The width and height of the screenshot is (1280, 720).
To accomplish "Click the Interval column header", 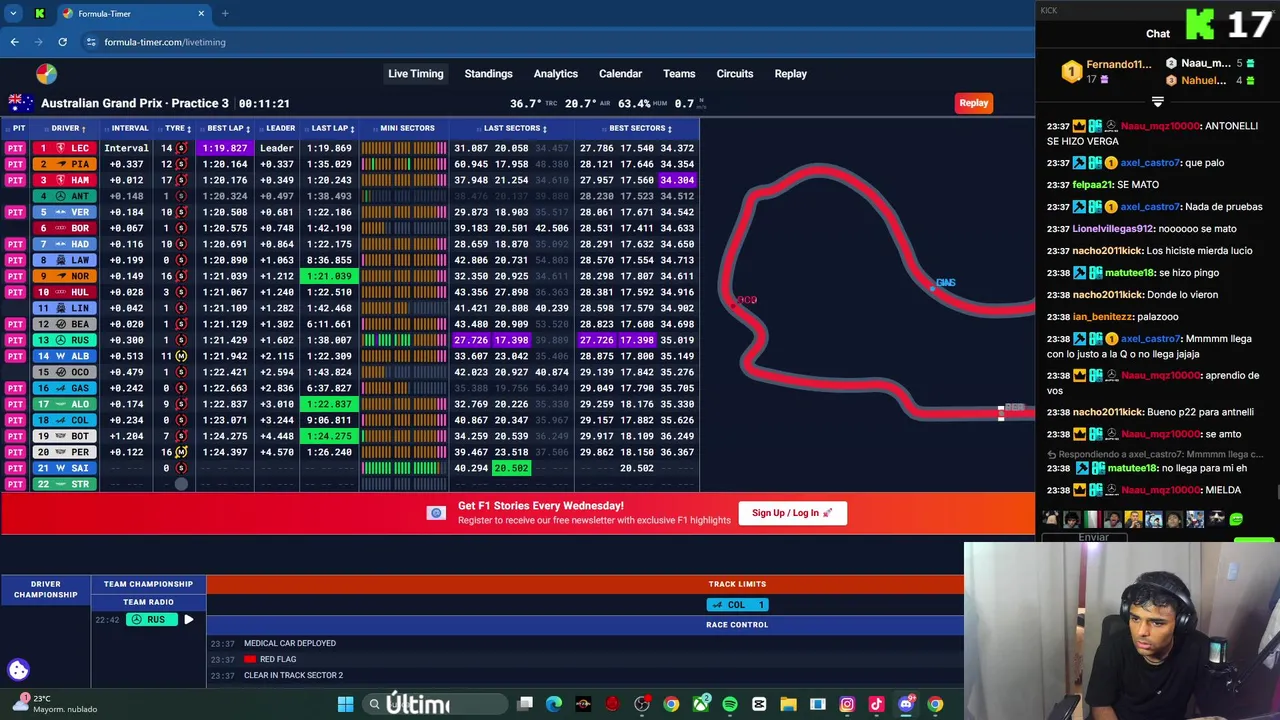I will click(x=130, y=128).
